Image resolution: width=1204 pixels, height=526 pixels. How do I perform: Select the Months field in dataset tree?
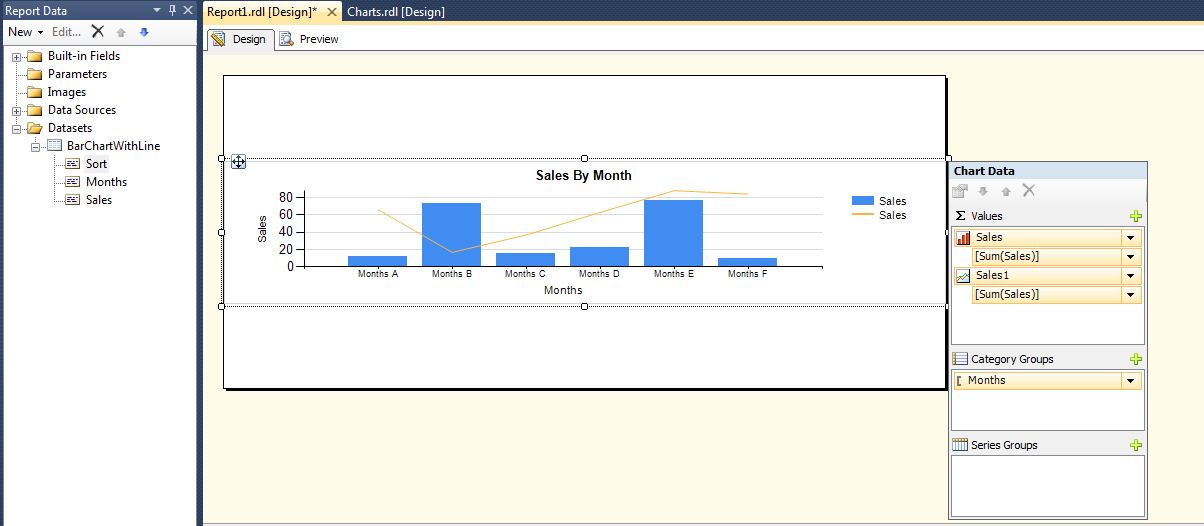106,182
